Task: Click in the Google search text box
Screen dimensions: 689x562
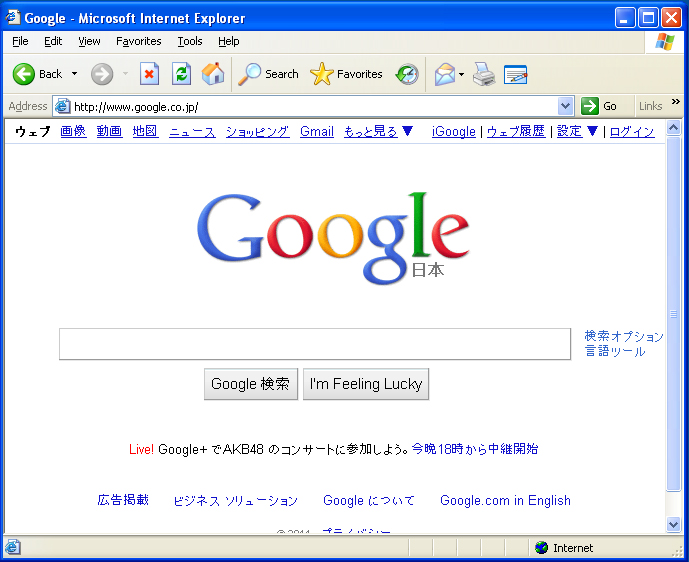Action: click(315, 344)
